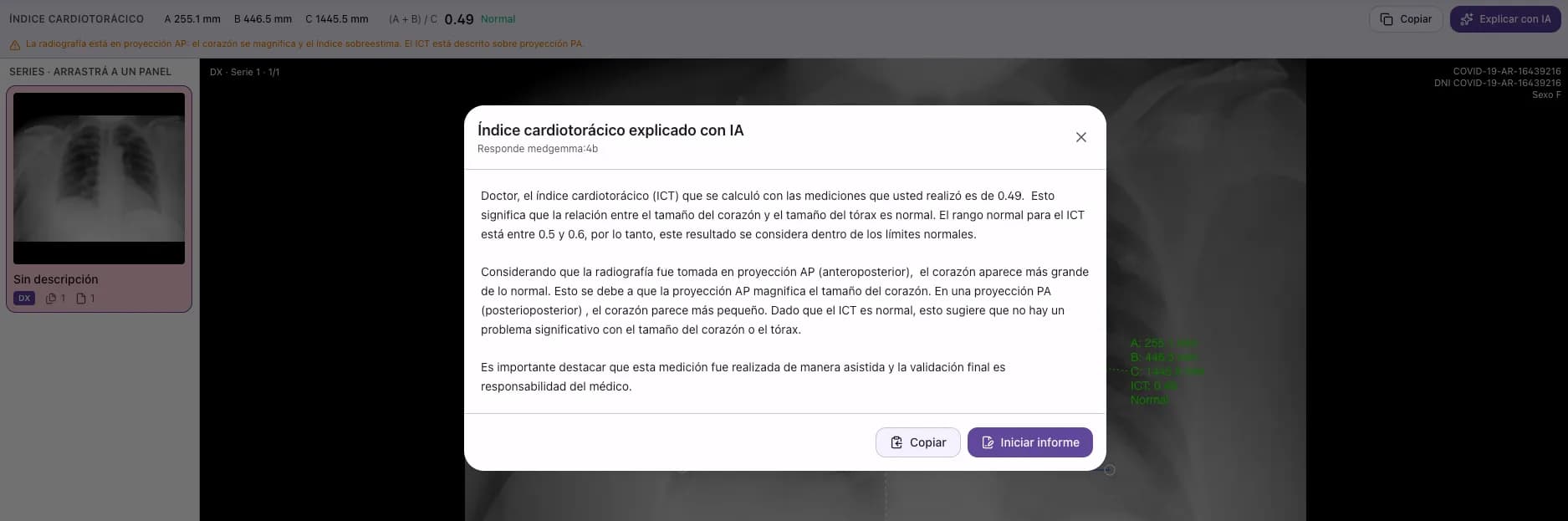The image size is (1568, 521).
Task: Click the (A + B) / C formula label
Action: [413, 19]
